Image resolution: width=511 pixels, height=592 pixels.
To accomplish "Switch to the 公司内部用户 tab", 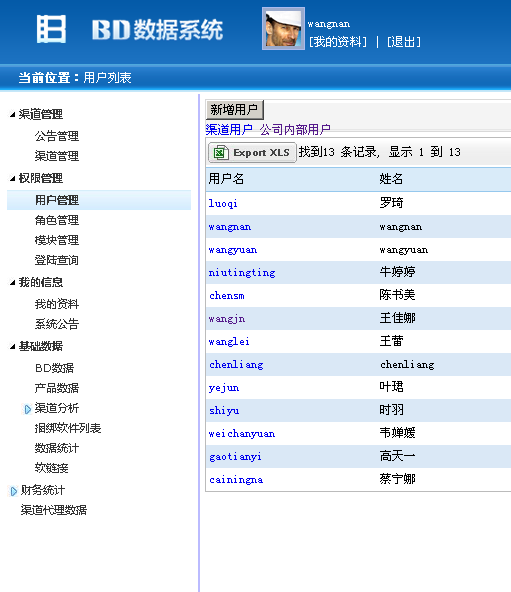I will tap(295, 130).
